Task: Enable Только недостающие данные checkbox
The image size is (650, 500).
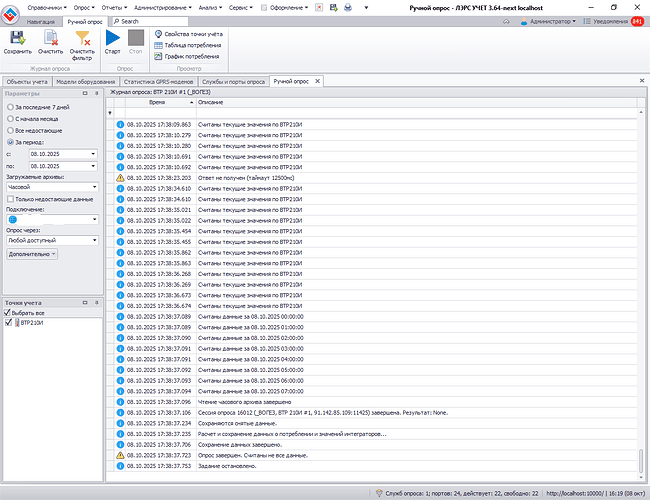Action: [10, 199]
